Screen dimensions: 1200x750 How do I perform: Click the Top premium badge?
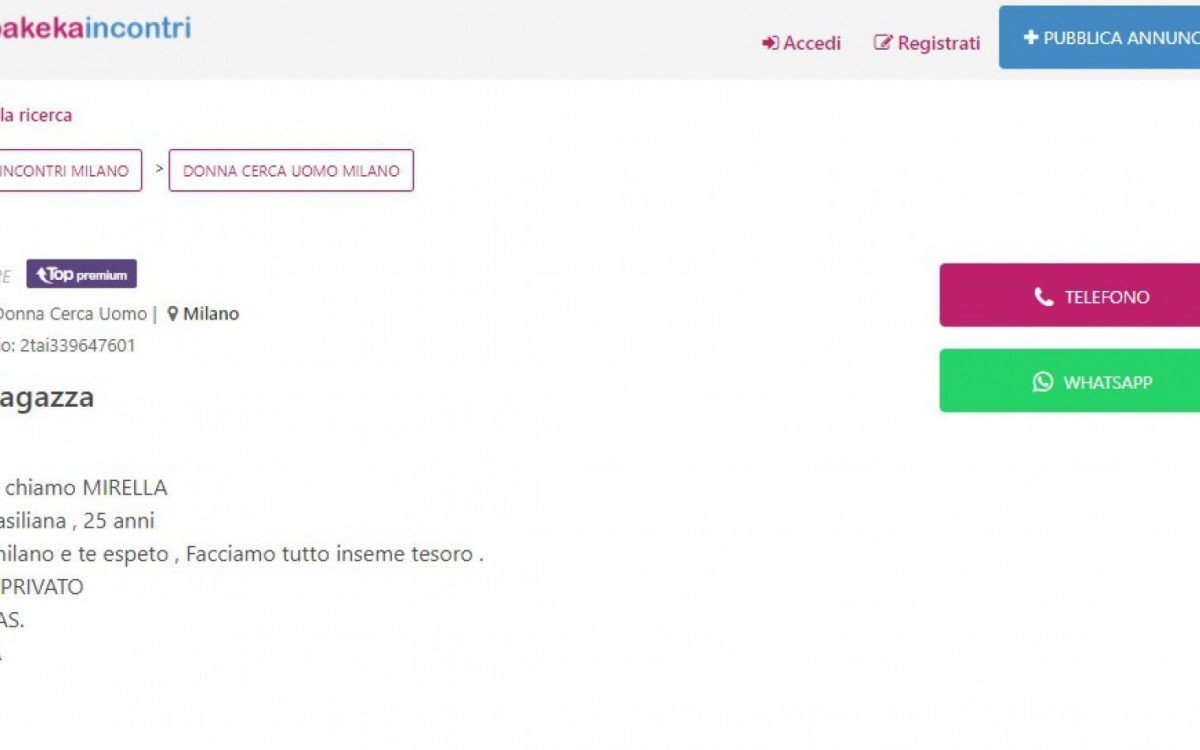click(x=81, y=274)
